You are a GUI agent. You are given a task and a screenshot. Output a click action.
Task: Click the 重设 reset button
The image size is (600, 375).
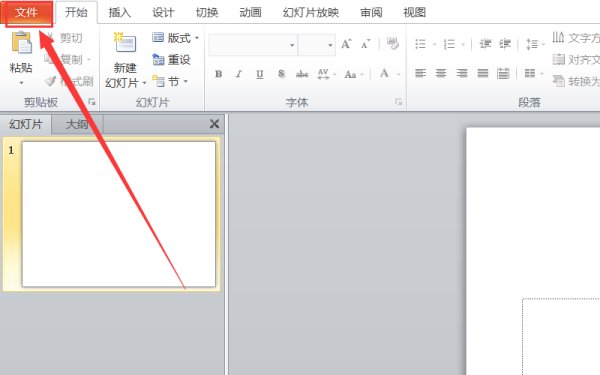coord(171,59)
